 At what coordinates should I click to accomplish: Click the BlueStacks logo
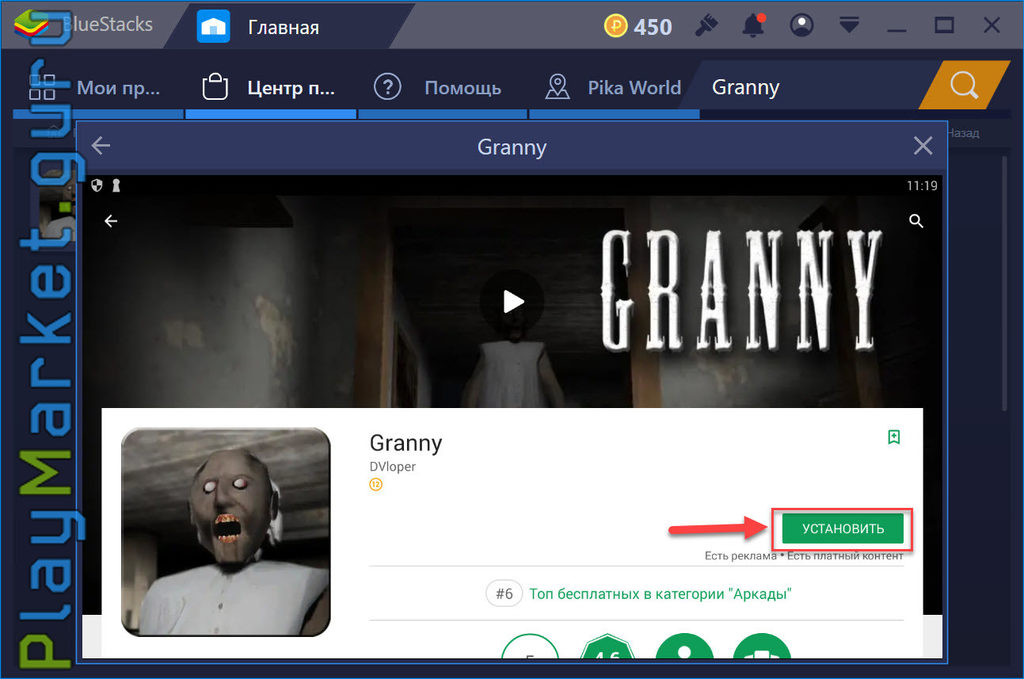tap(31, 25)
